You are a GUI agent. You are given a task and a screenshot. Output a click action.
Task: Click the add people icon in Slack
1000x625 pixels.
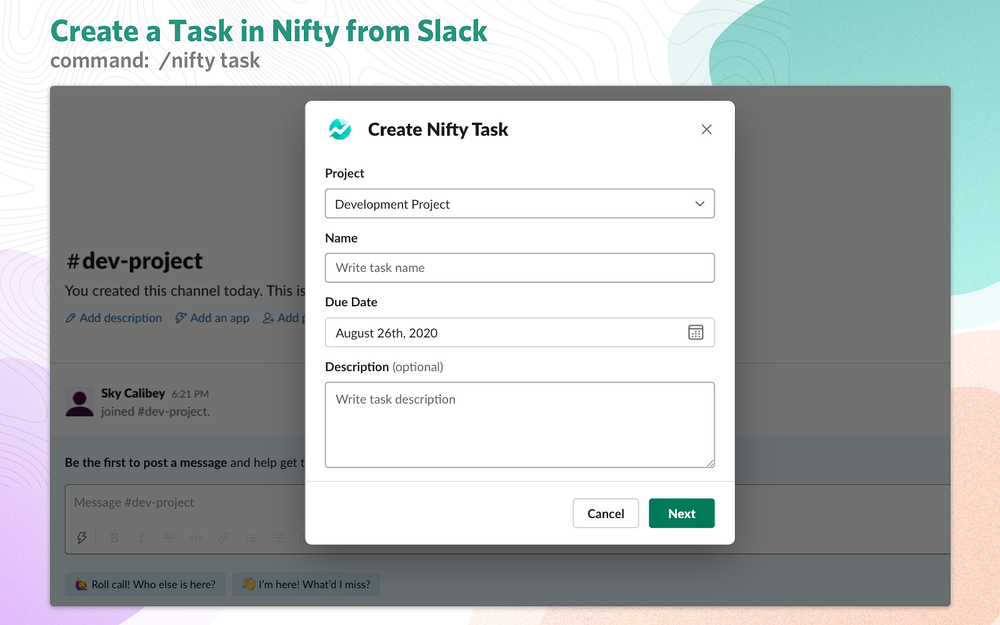268,318
